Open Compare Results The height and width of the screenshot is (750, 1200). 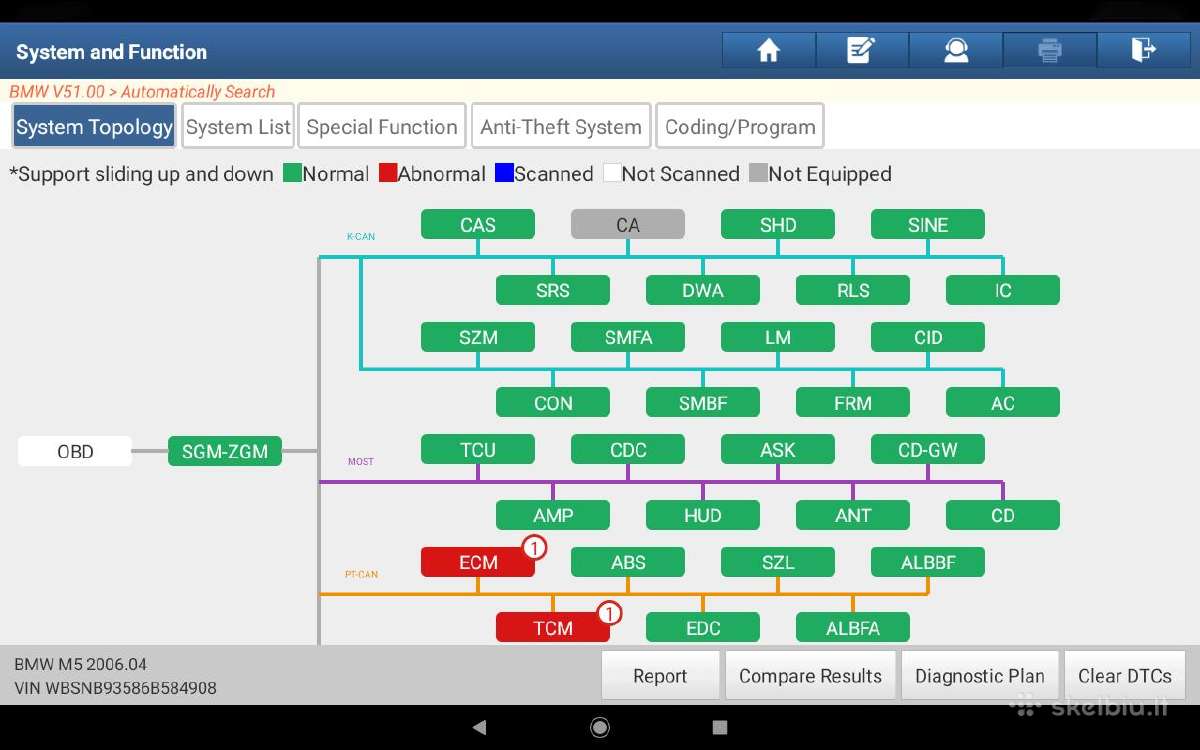[x=810, y=676]
